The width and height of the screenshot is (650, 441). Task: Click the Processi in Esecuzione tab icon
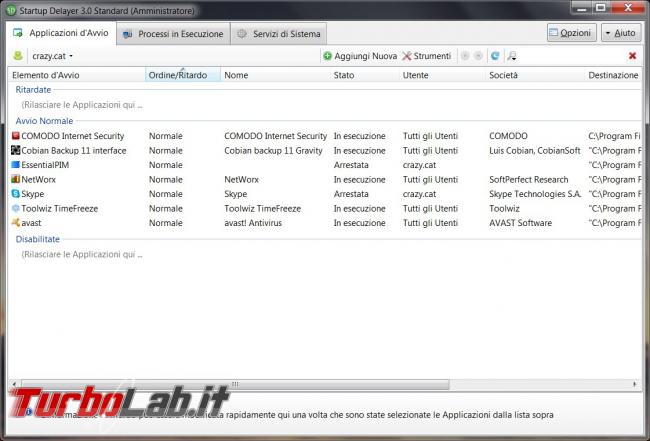click(x=128, y=34)
